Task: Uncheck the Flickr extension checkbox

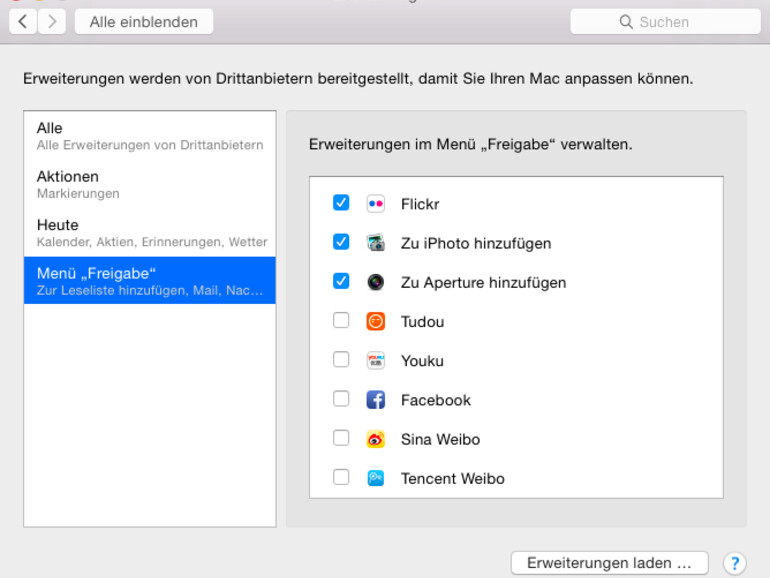Action: 341,203
